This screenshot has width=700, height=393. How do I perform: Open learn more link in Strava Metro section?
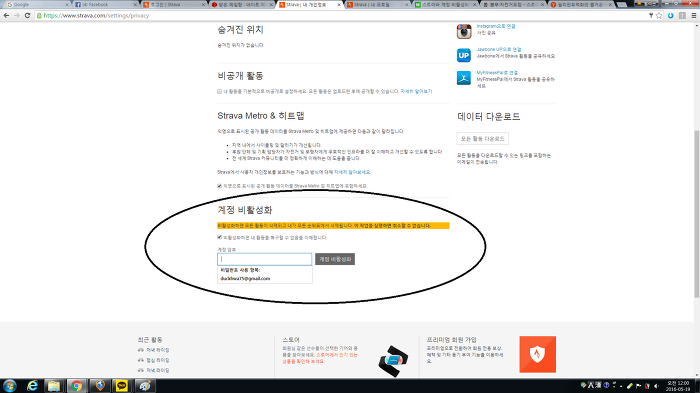tap(352, 172)
